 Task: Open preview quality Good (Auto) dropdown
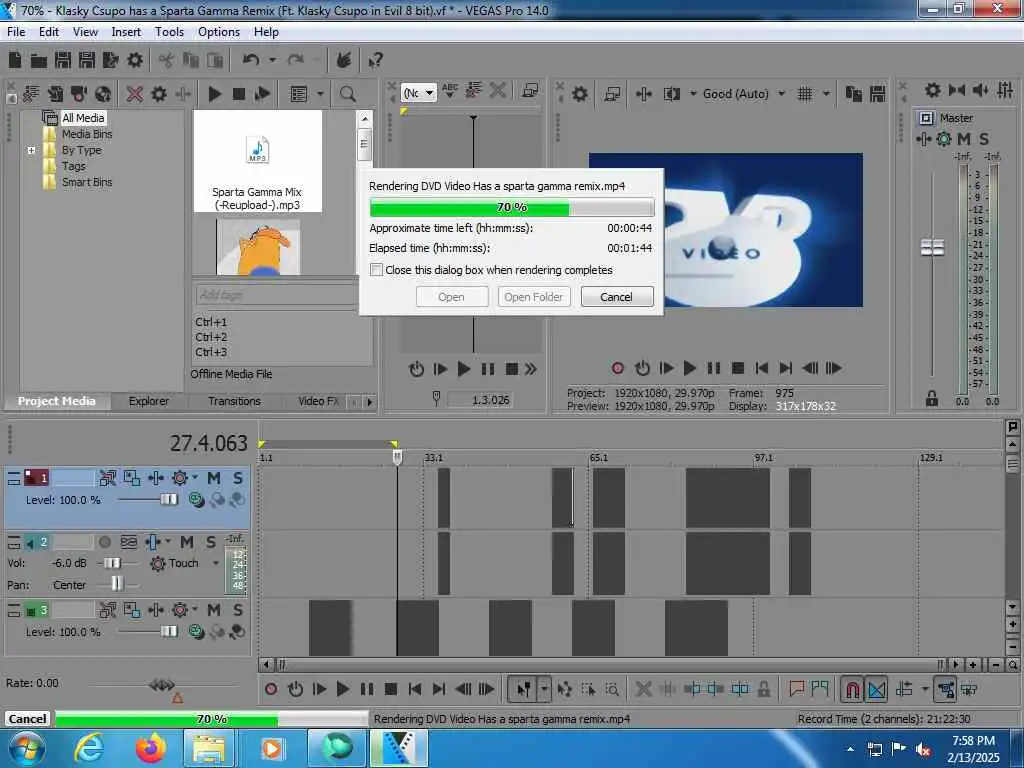tap(782, 94)
